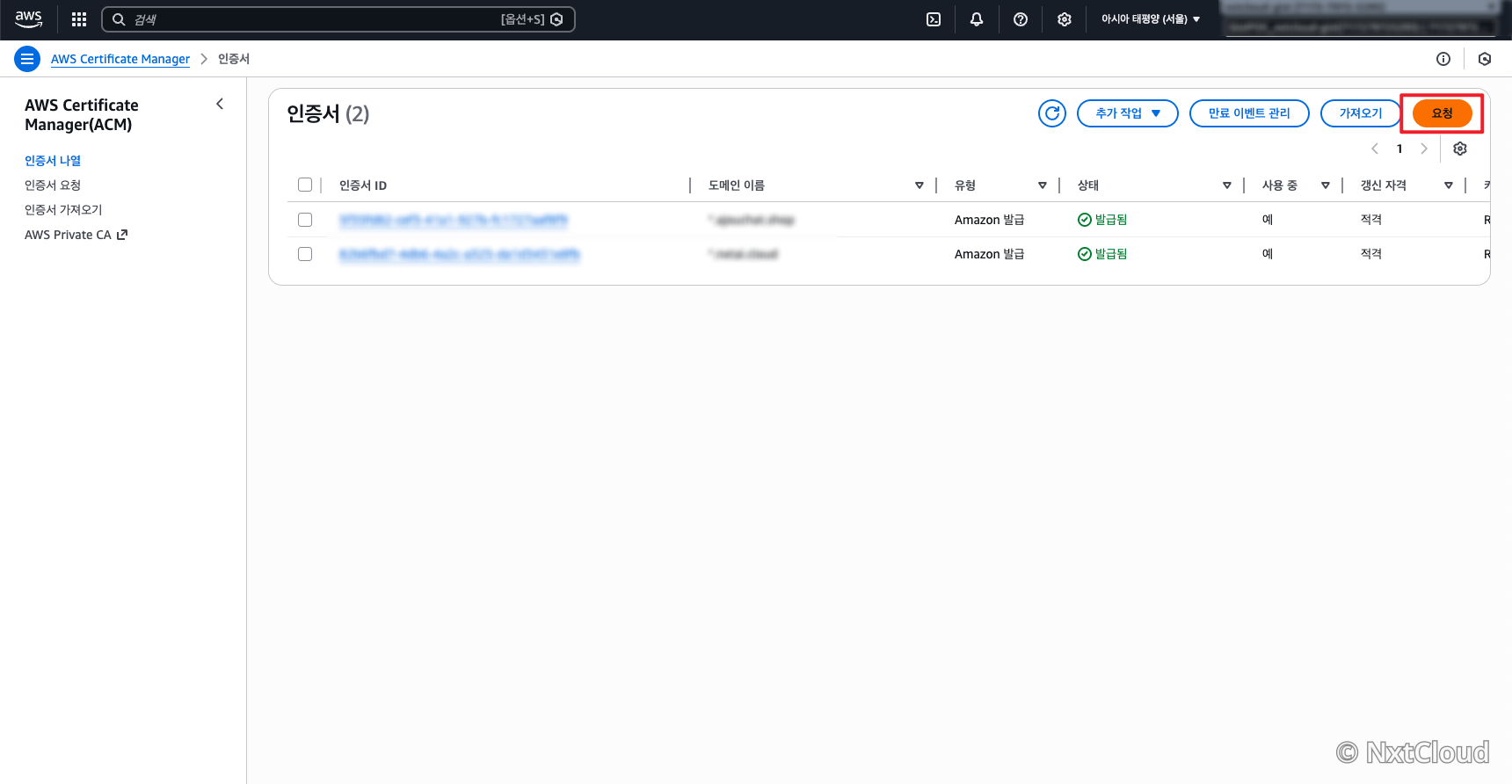Screen dimensions: 1512x784
Task: Click 예 in-use value in first row
Action: [1268, 220]
